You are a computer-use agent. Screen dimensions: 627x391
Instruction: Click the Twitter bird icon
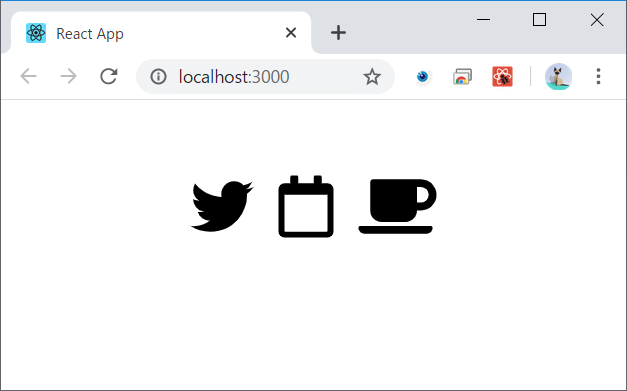pos(222,206)
